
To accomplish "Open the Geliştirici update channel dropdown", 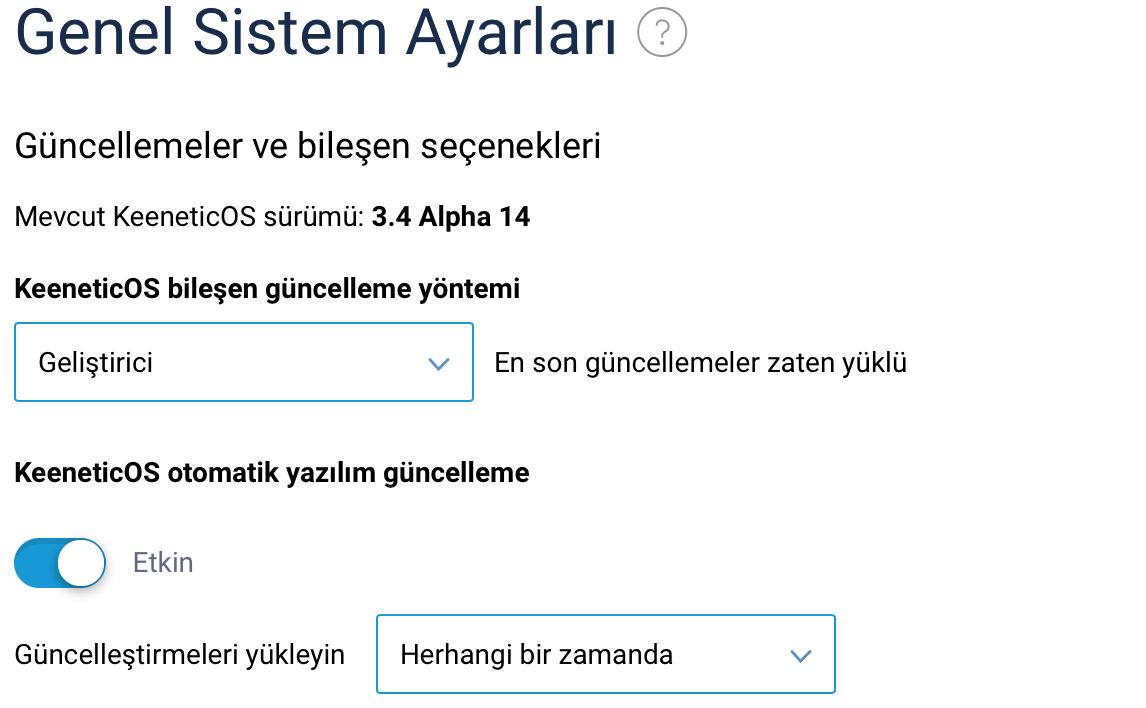I will point(244,362).
